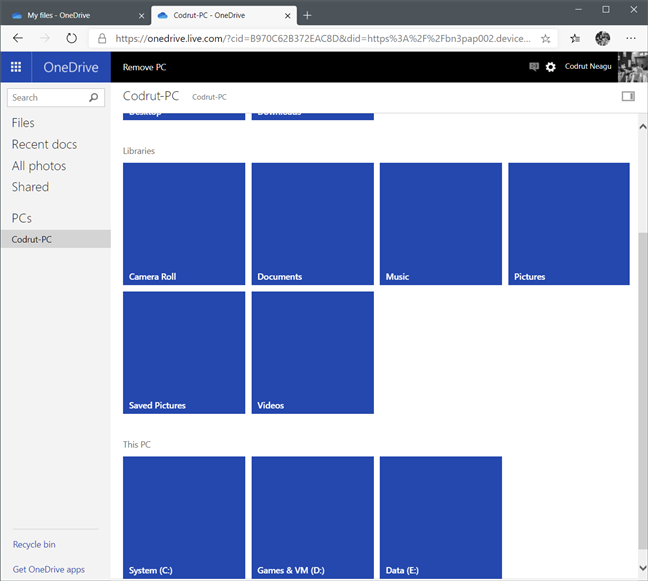Open the Recycle bin link
Image resolution: width=648 pixels, height=581 pixels.
point(34,545)
